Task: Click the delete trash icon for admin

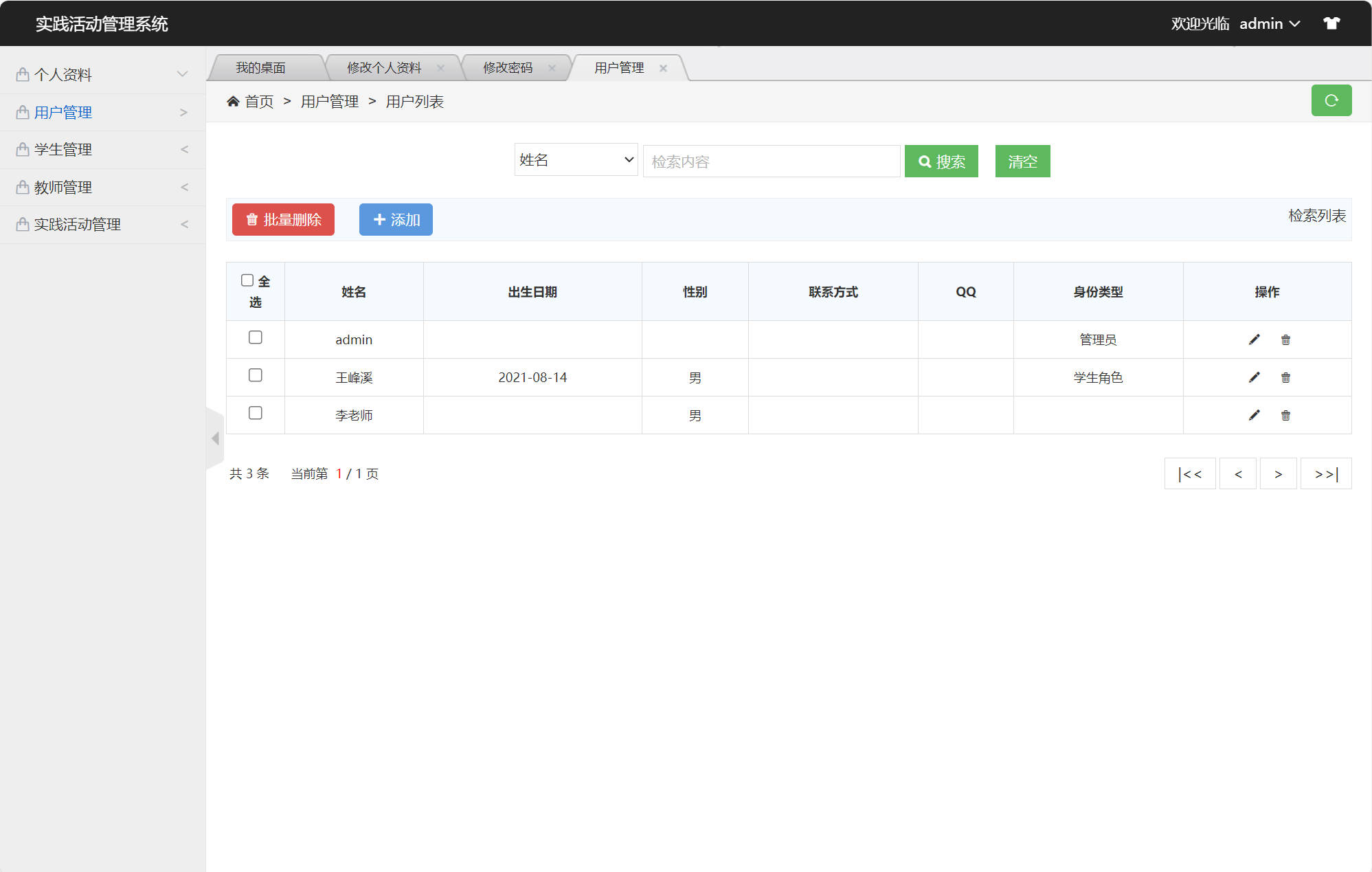Action: coord(1285,339)
